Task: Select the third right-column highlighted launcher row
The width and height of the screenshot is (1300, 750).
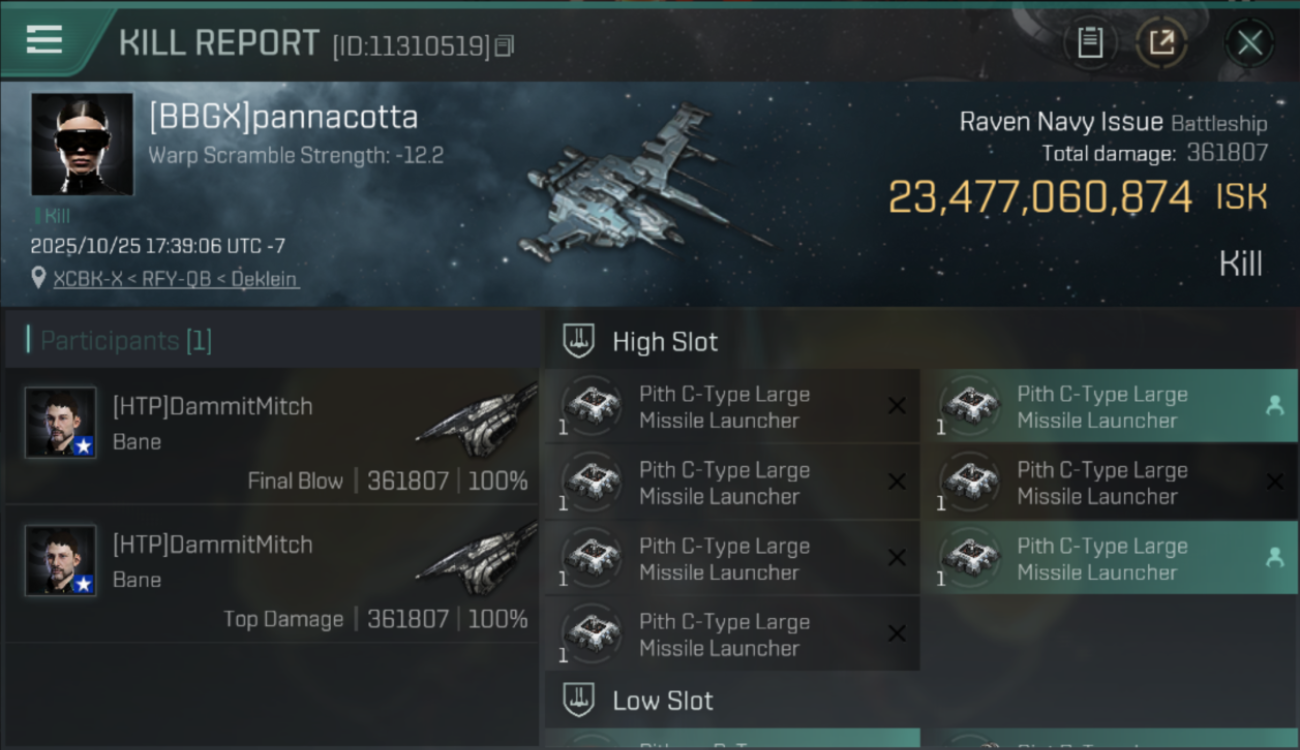Action: click(1110, 558)
